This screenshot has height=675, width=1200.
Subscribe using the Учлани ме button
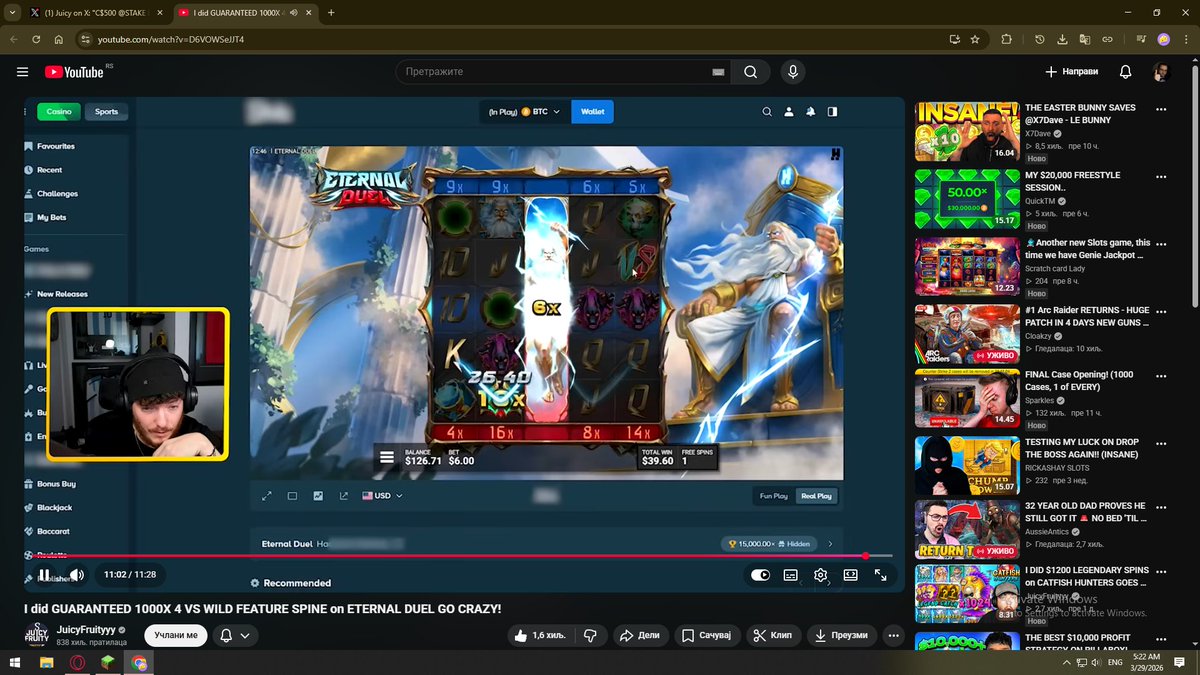pyautogui.click(x=176, y=635)
